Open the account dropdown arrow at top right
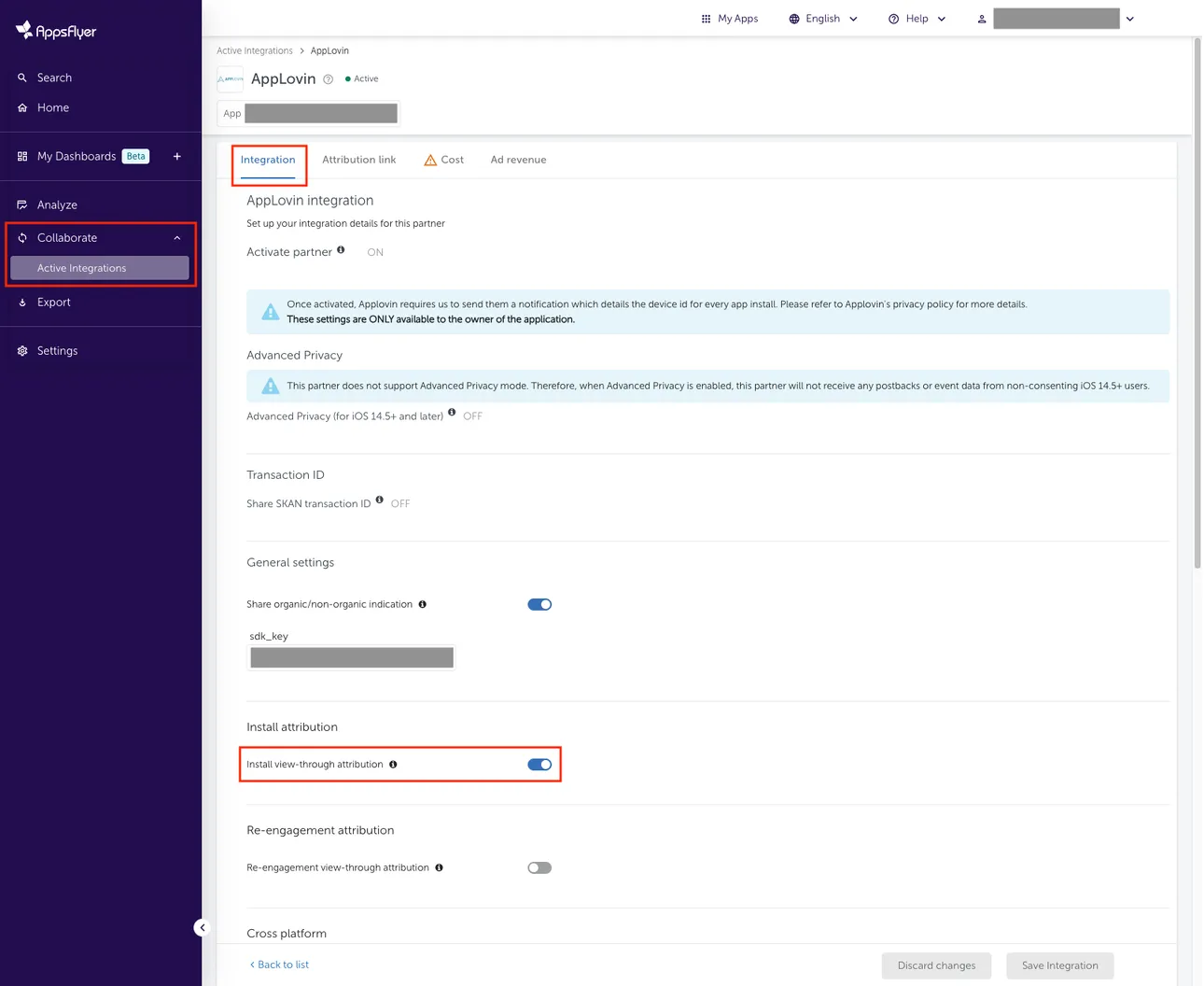 click(1129, 18)
